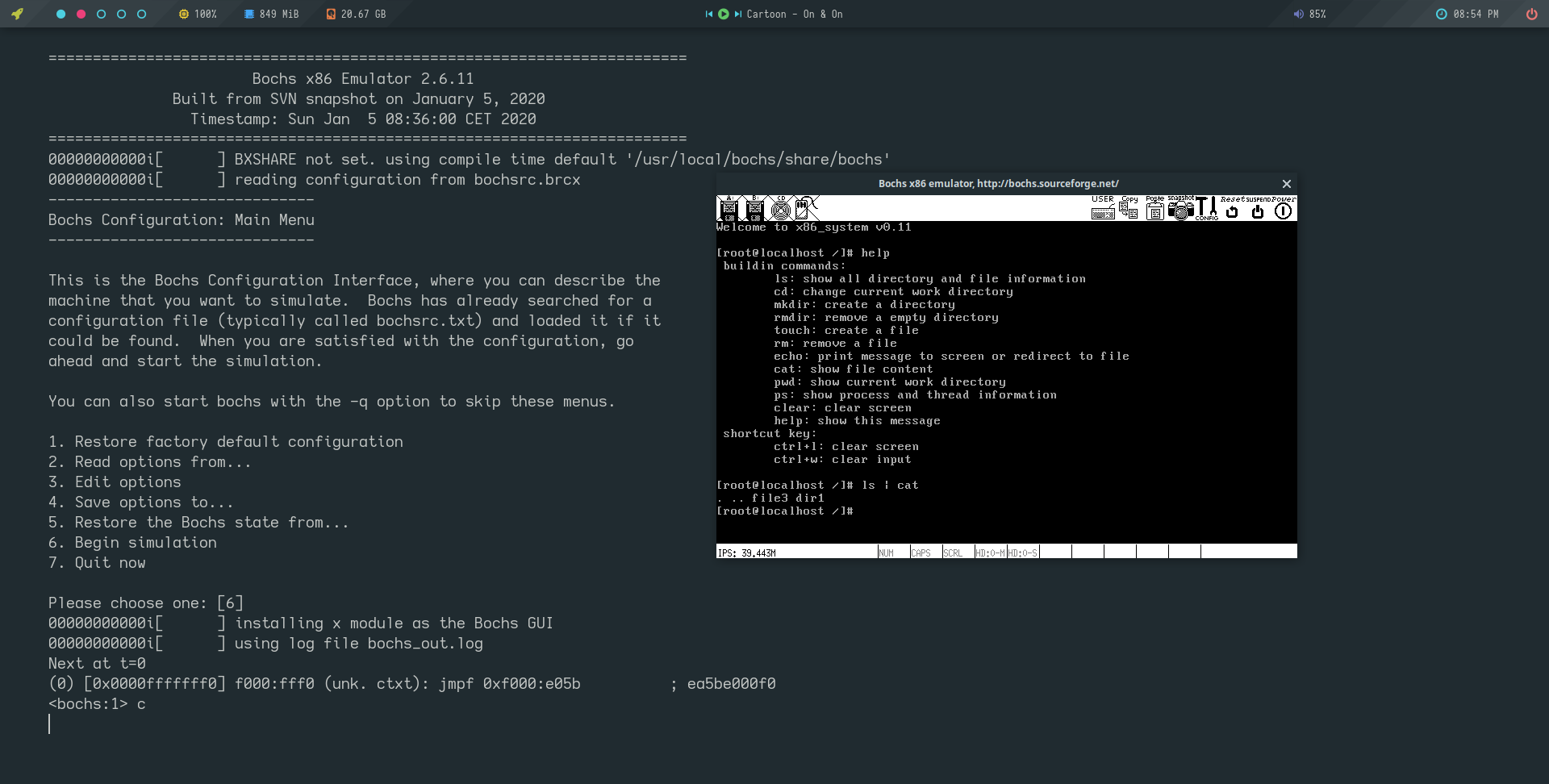
Task: Click 'Welcome to x86_system v0.11' text
Action: pos(814,227)
